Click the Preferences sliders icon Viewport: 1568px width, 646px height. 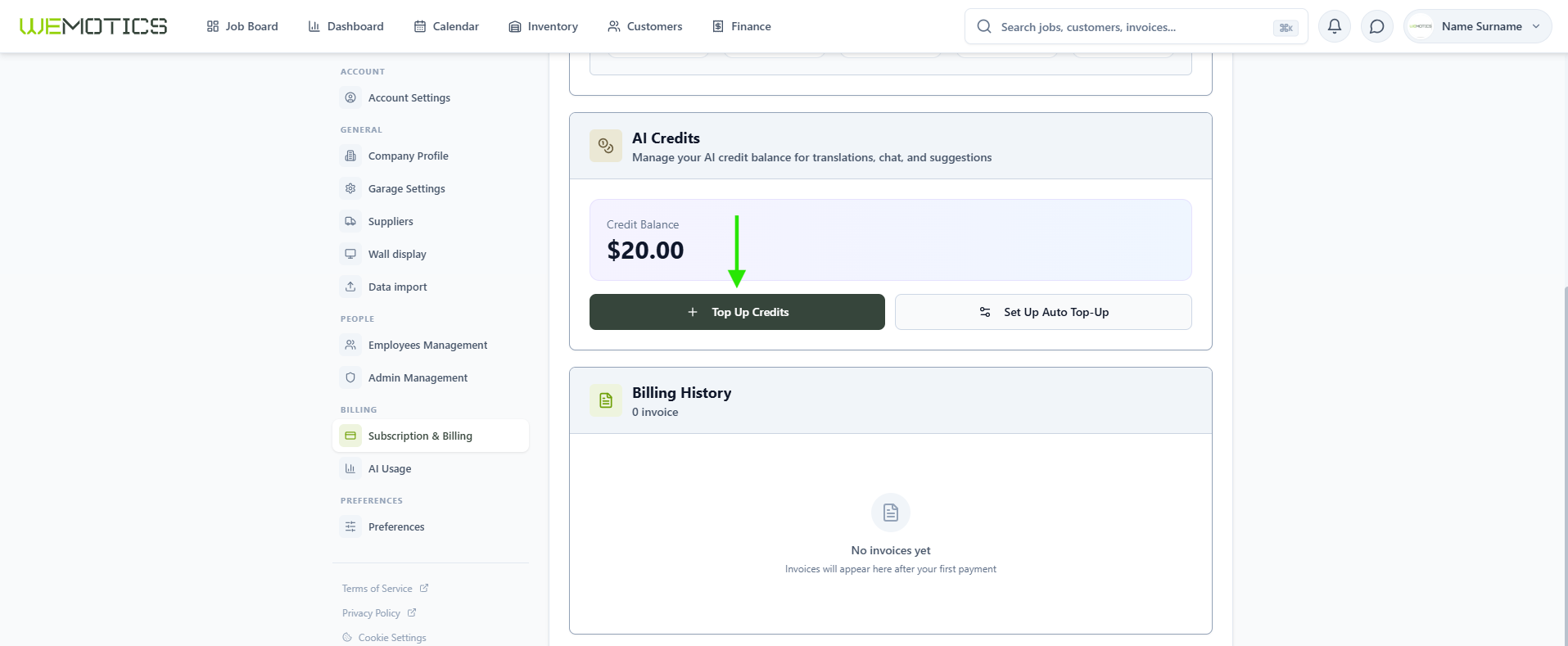click(x=350, y=526)
